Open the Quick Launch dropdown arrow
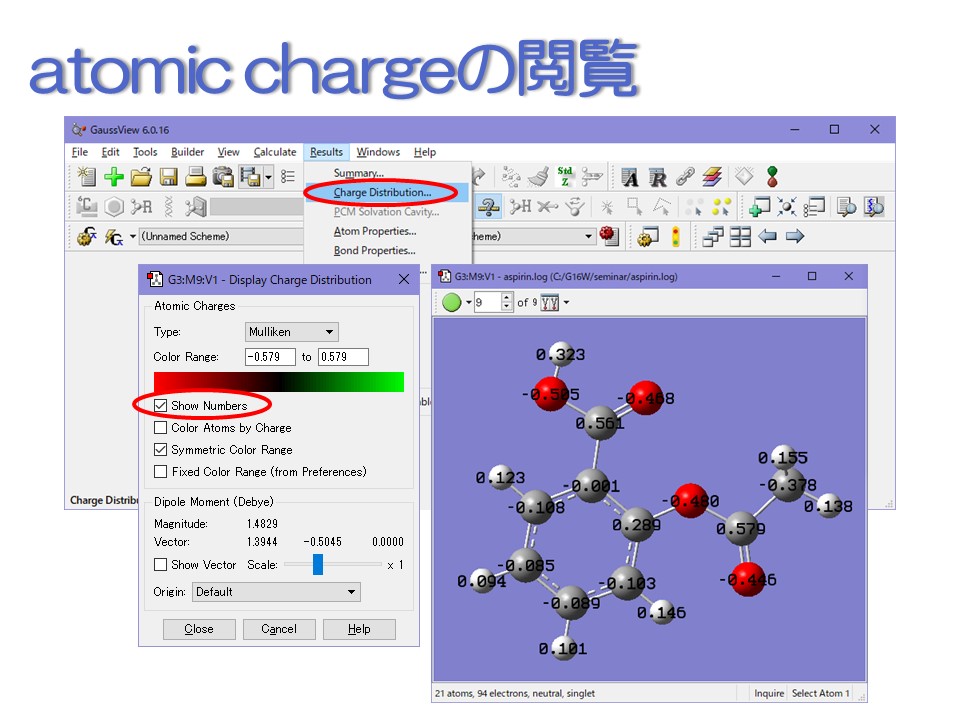The image size is (960, 720). [132, 236]
